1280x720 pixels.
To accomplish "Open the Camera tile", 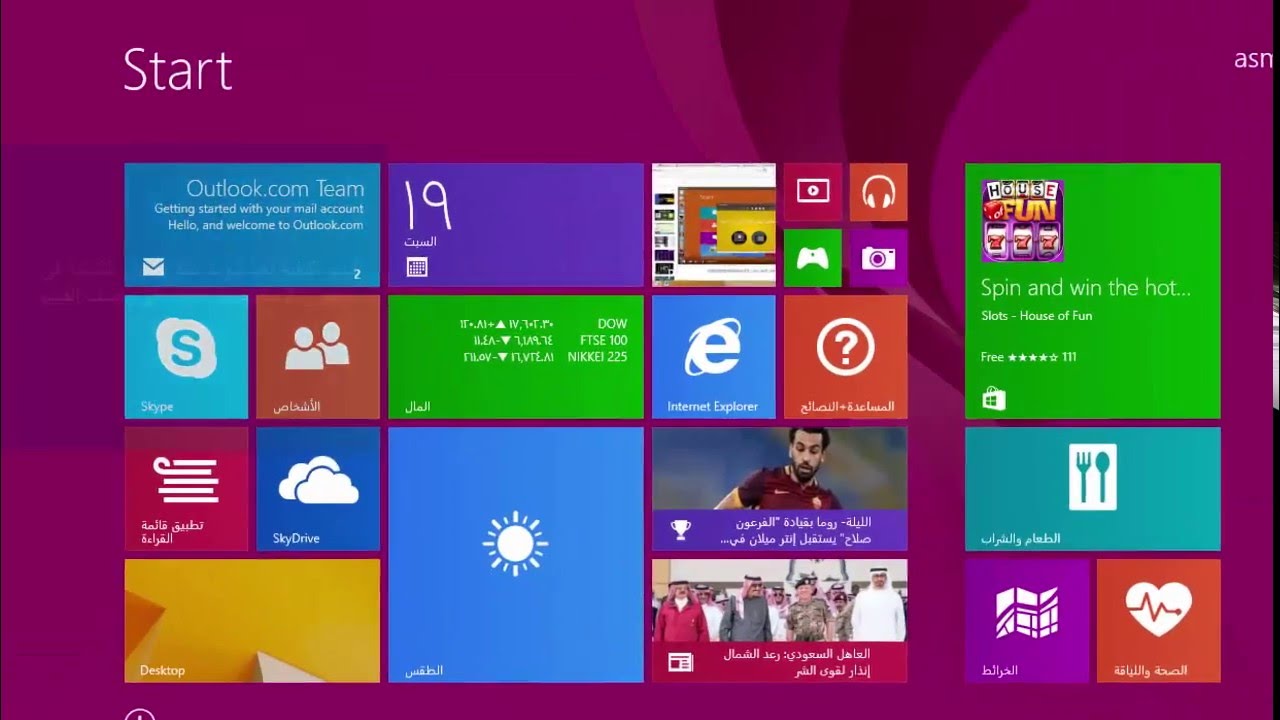I will 879,258.
